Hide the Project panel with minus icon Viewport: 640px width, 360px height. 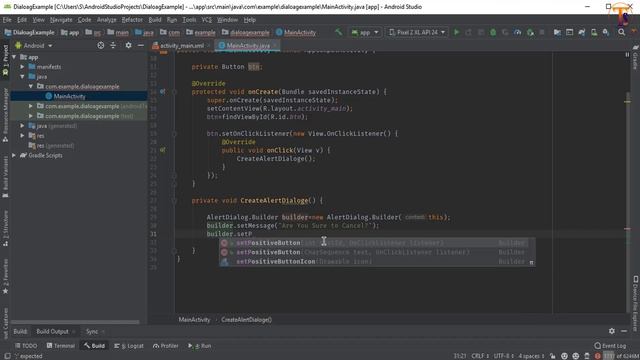coord(140,45)
